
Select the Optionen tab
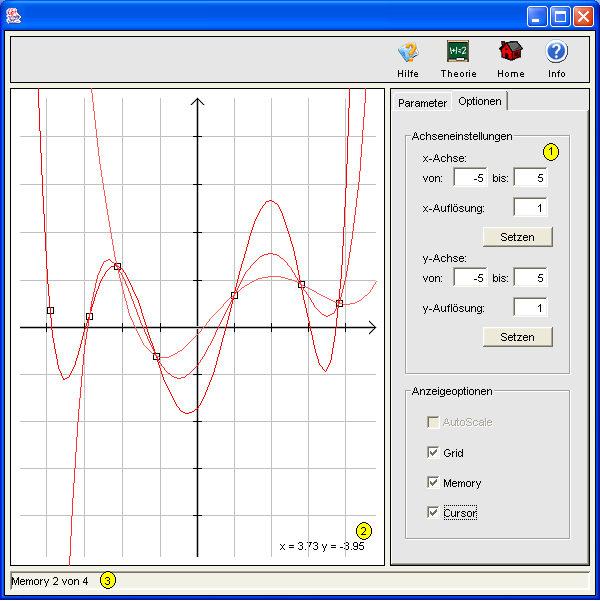click(x=479, y=102)
